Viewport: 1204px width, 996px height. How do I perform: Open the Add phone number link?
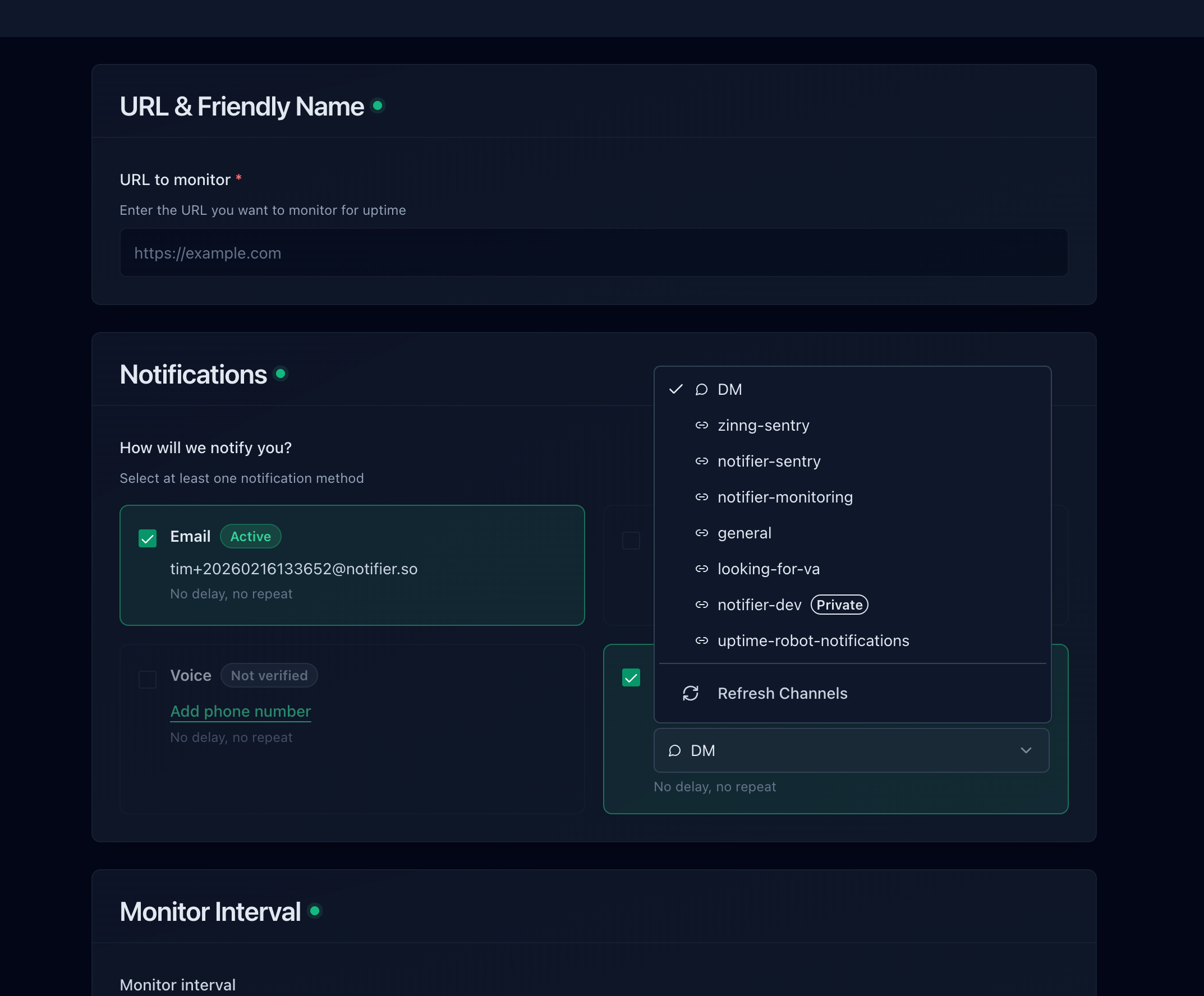[240, 711]
